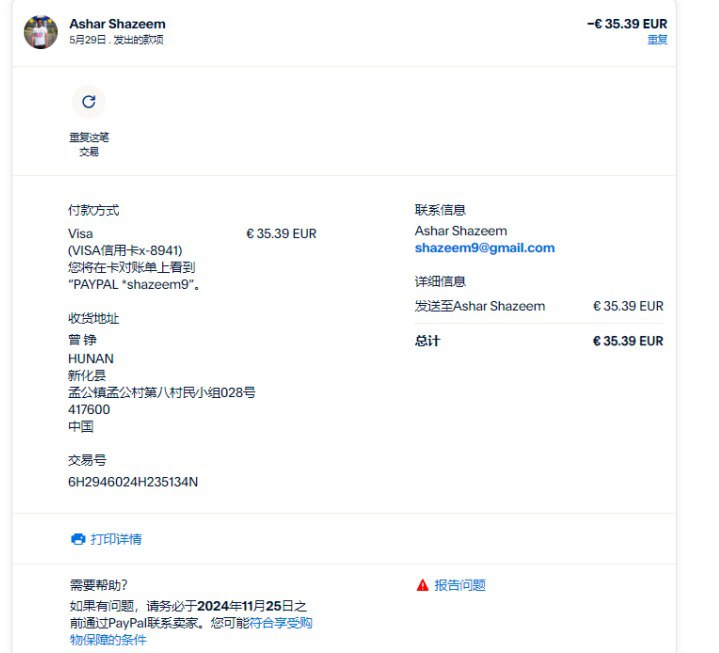
Task: Click the 发送至Ashar Shazeem detail row
Action: pos(480,306)
